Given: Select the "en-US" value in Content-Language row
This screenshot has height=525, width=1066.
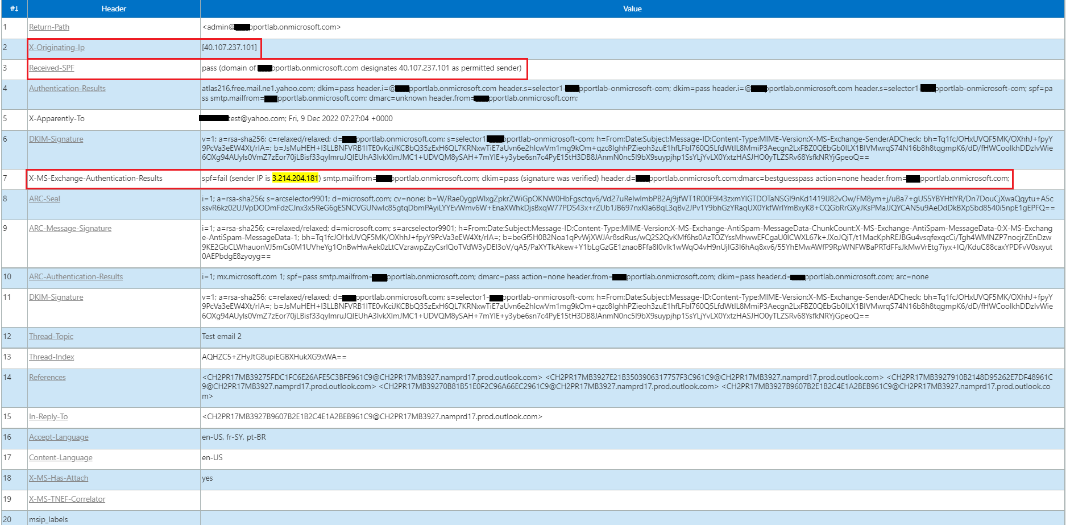Looking at the screenshot, I should [212, 458].
